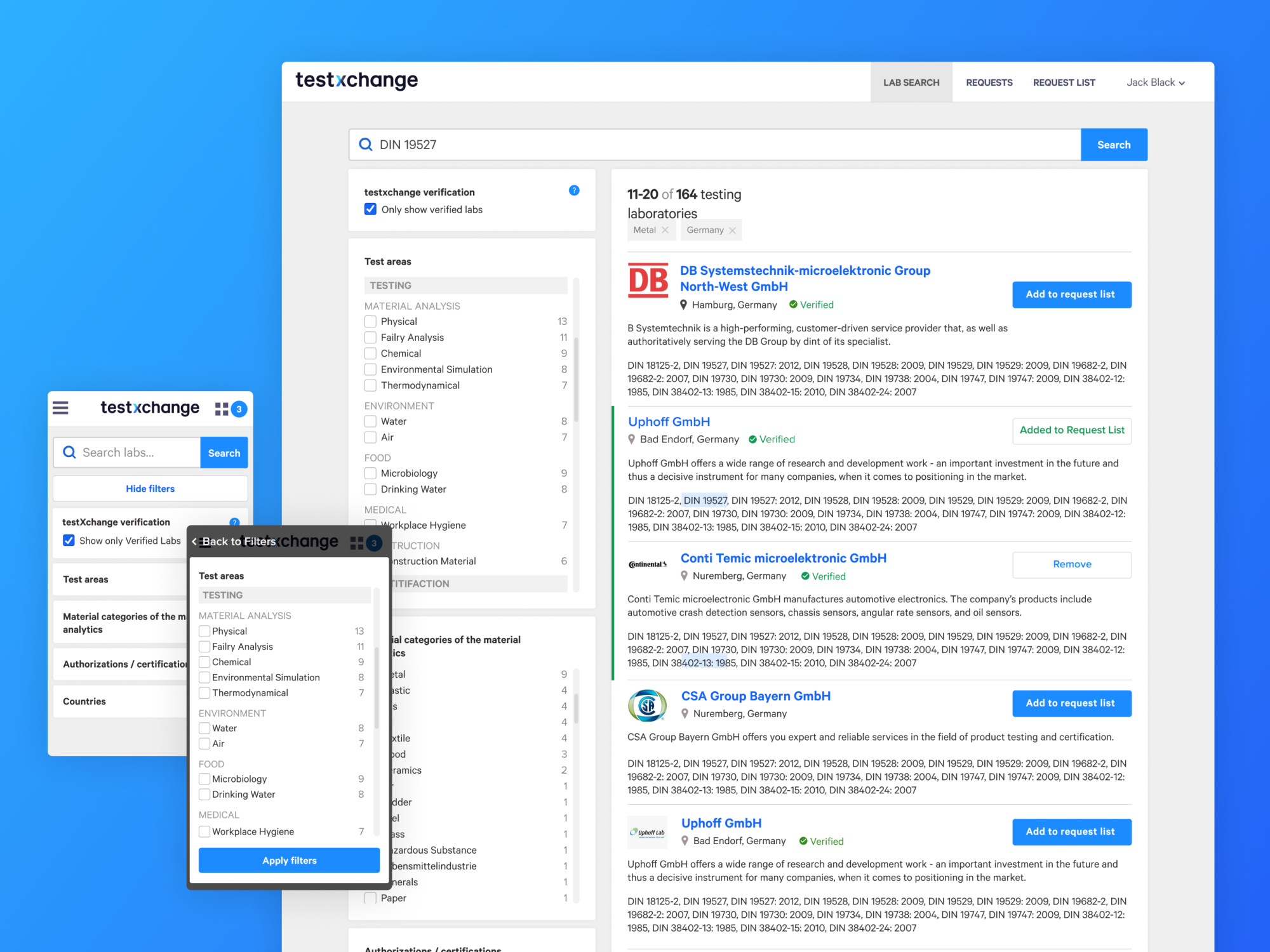Expand Countries section in mobile view
The height and width of the screenshot is (952, 1270).
tap(120, 701)
